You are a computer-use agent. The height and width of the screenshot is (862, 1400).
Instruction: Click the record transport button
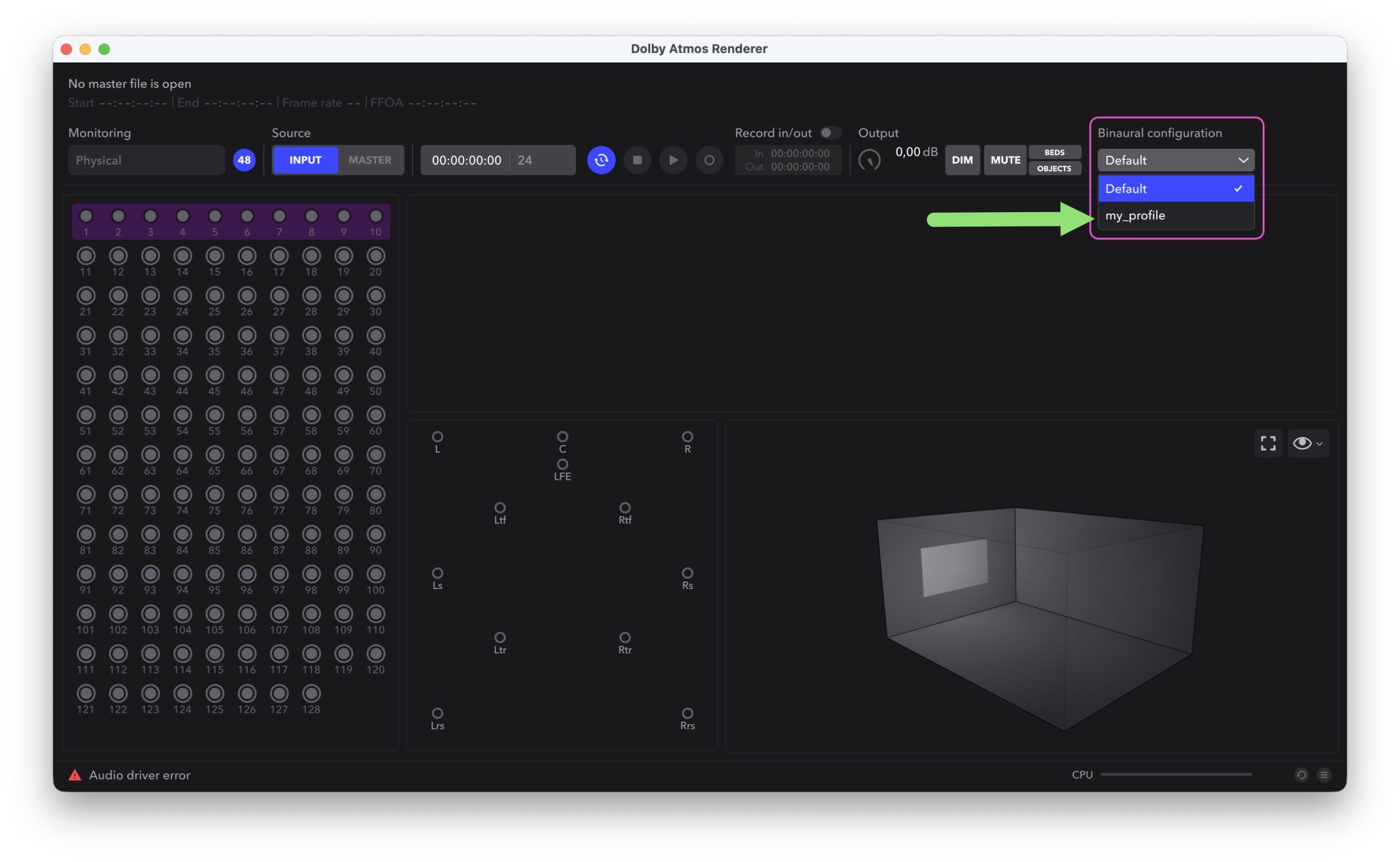(x=709, y=160)
